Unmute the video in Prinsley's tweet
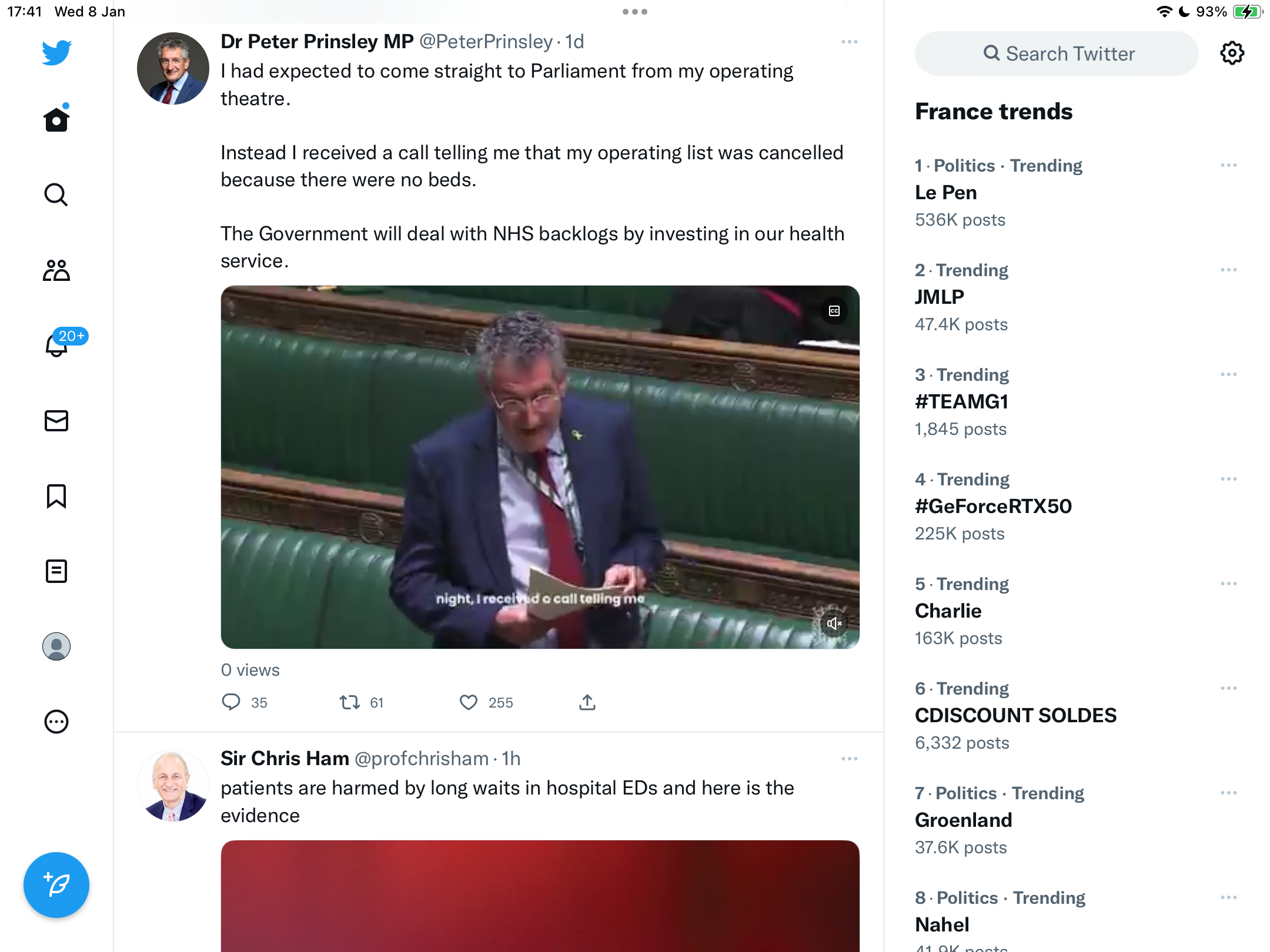This screenshot has width=1270, height=952. click(x=834, y=623)
